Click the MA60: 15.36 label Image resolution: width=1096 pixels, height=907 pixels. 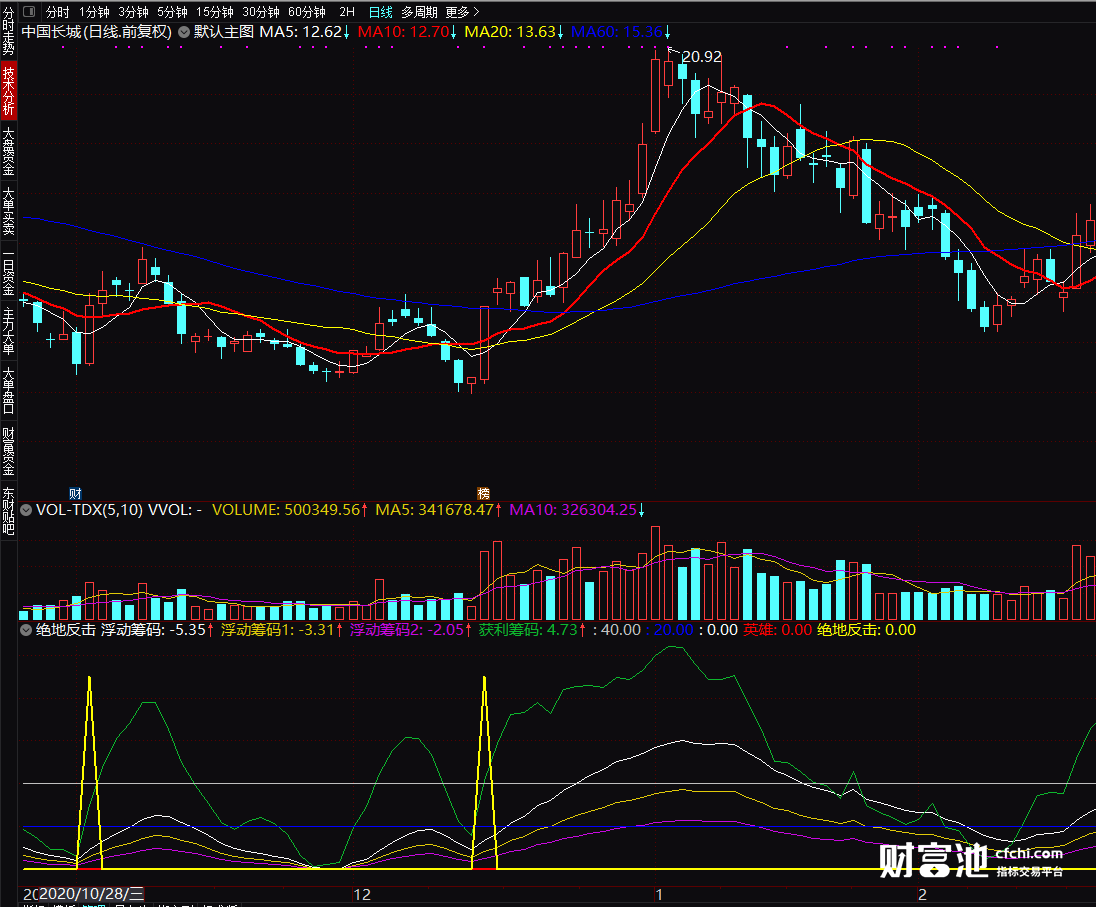[621, 32]
